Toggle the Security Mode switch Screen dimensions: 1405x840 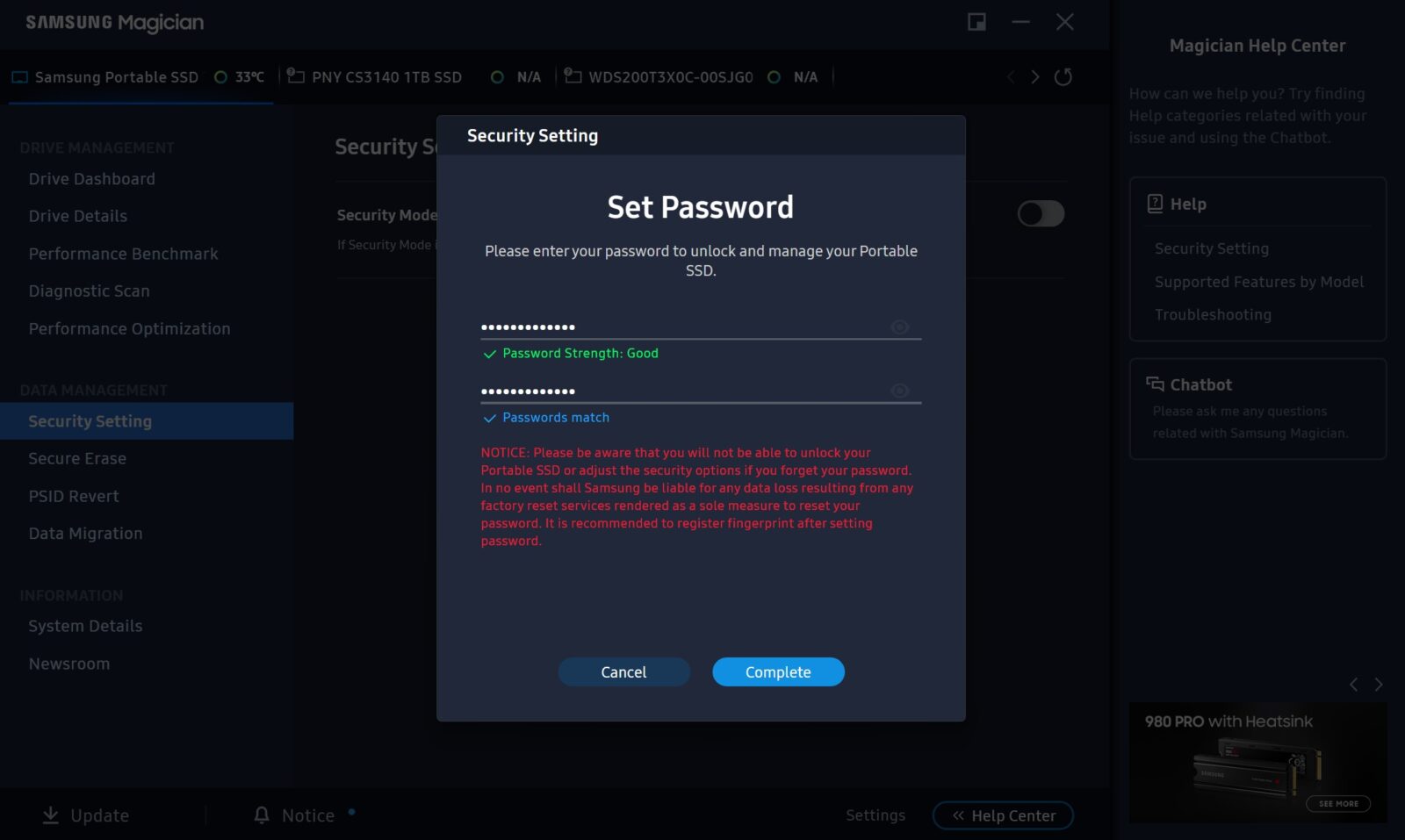[1041, 213]
